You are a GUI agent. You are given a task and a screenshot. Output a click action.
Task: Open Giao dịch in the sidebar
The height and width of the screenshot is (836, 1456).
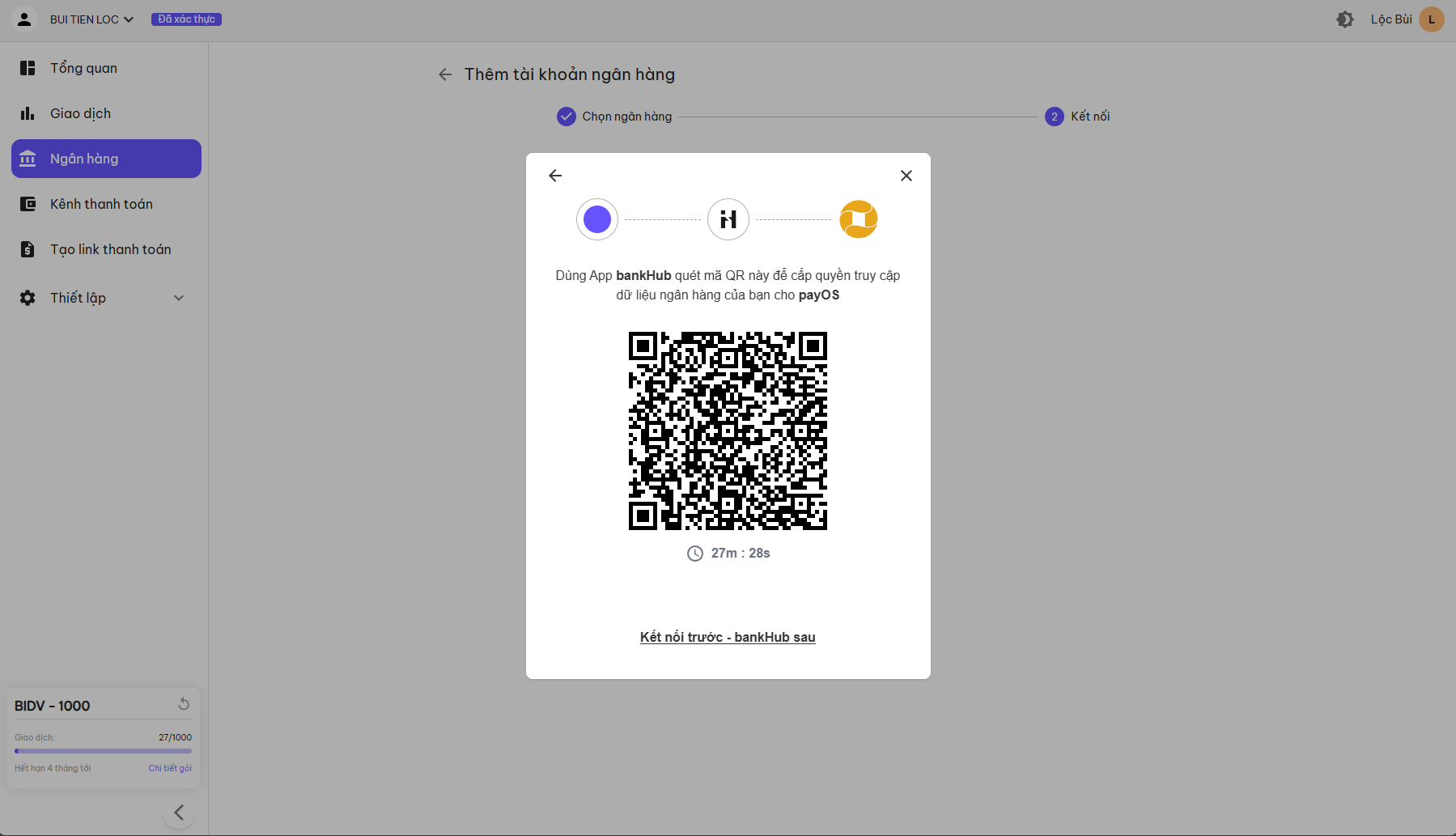[x=80, y=113]
